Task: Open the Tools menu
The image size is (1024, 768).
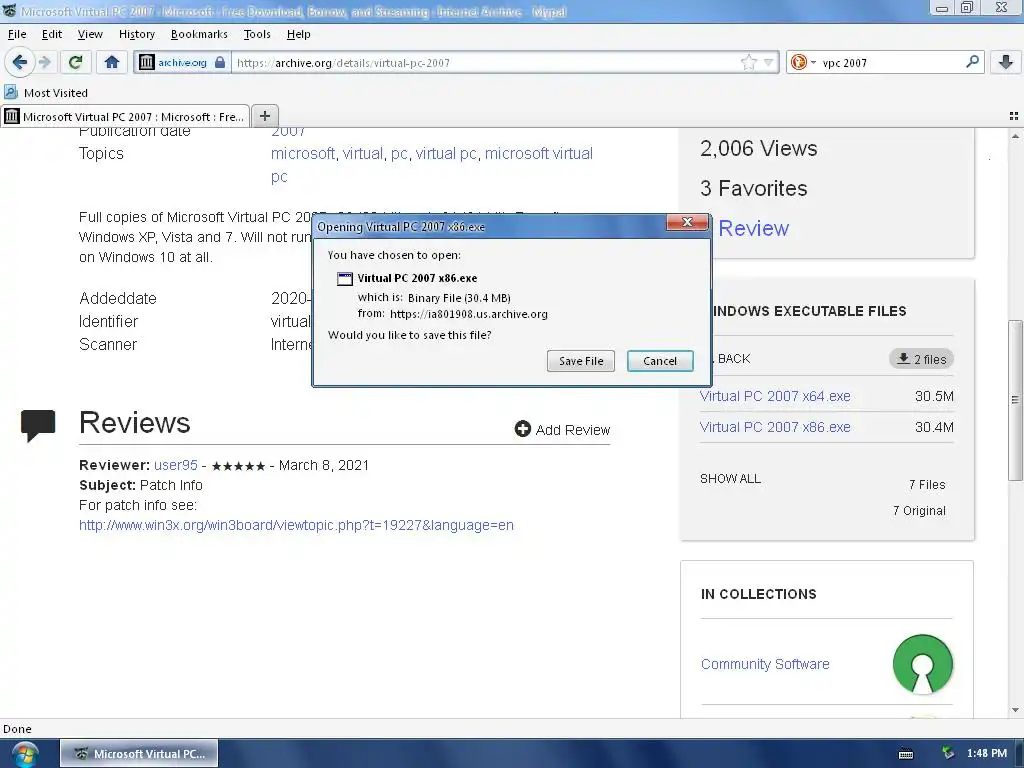Action: [257, 34]
